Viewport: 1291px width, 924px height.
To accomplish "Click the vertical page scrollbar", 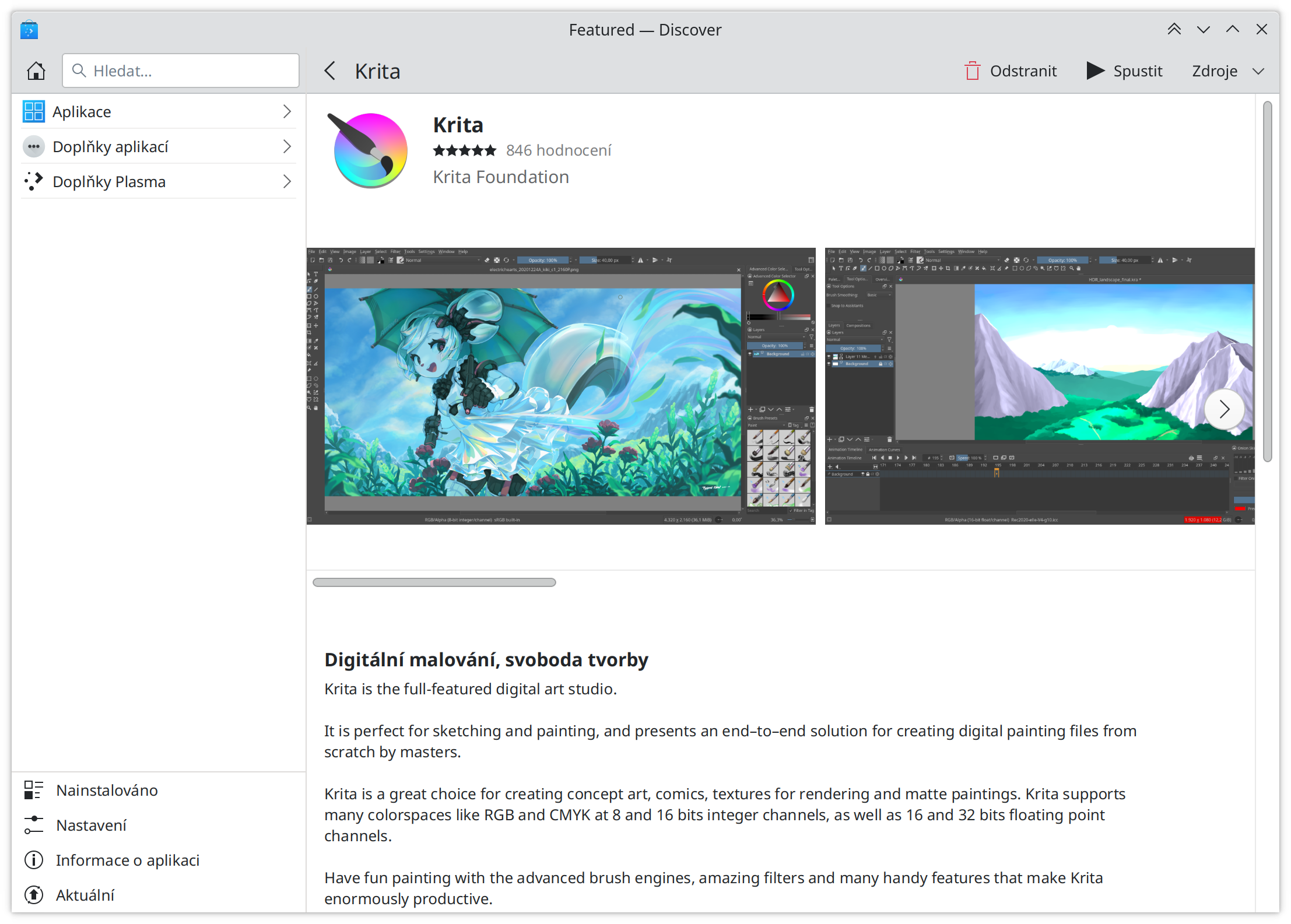I will [1268, 282].
